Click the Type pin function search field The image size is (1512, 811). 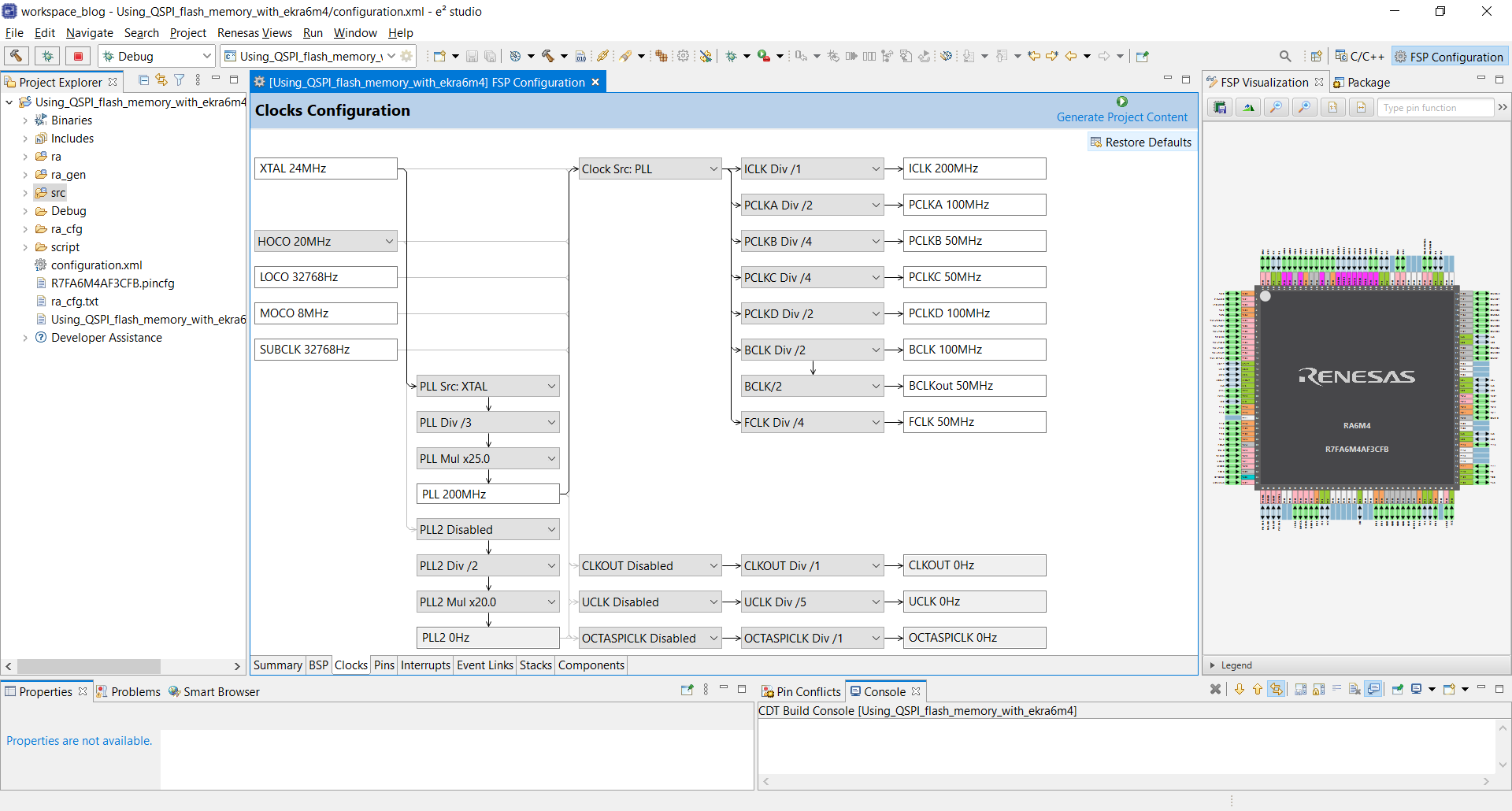pyautogui.click(x=1435, y=107)
